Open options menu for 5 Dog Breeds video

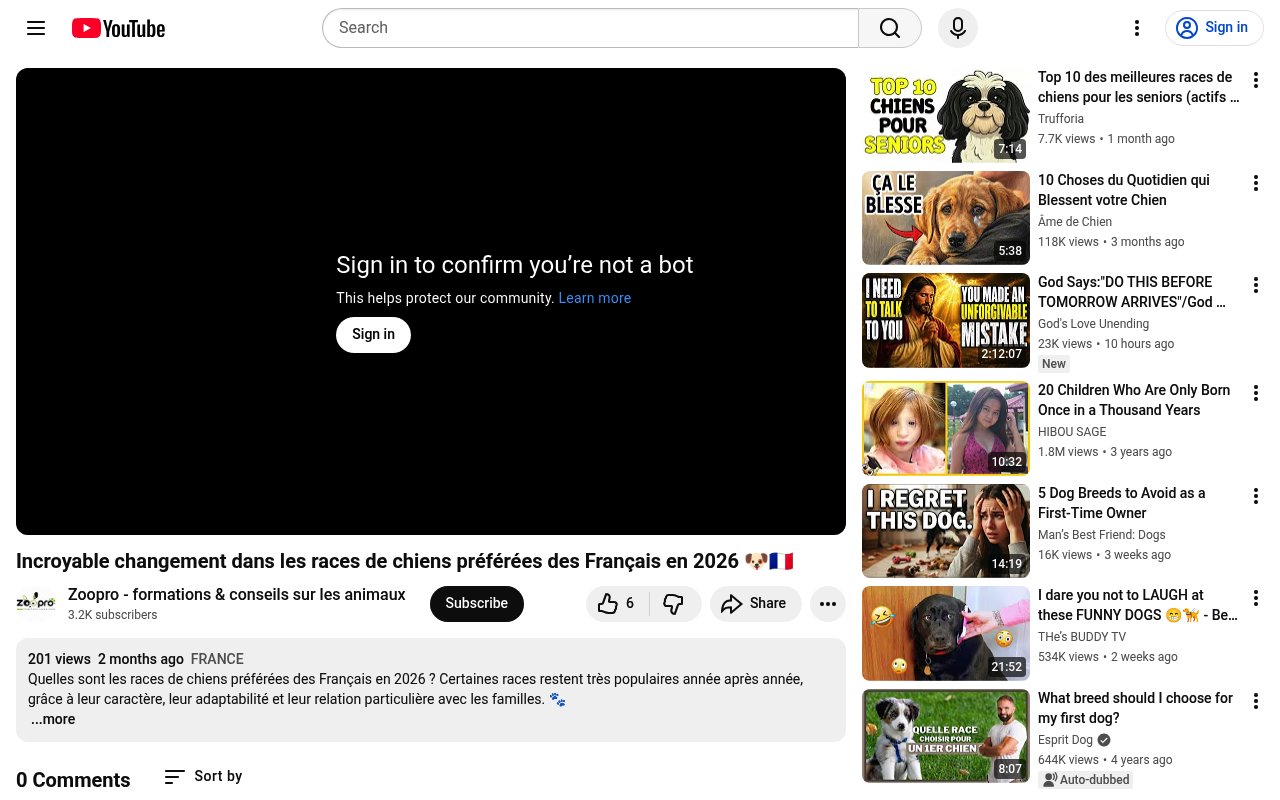[1256, 496]
